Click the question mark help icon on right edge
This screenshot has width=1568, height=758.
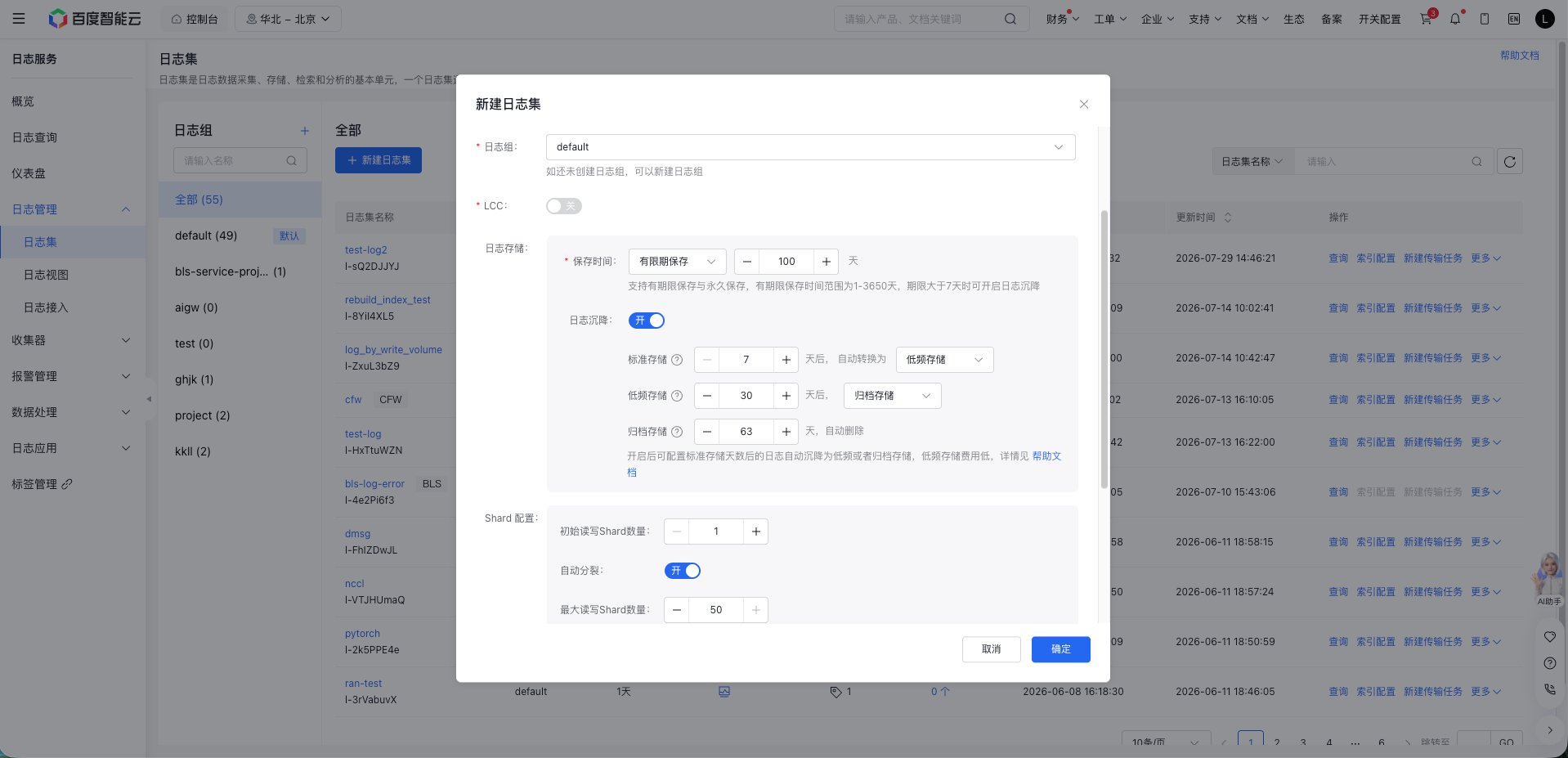pos(1549,663)
